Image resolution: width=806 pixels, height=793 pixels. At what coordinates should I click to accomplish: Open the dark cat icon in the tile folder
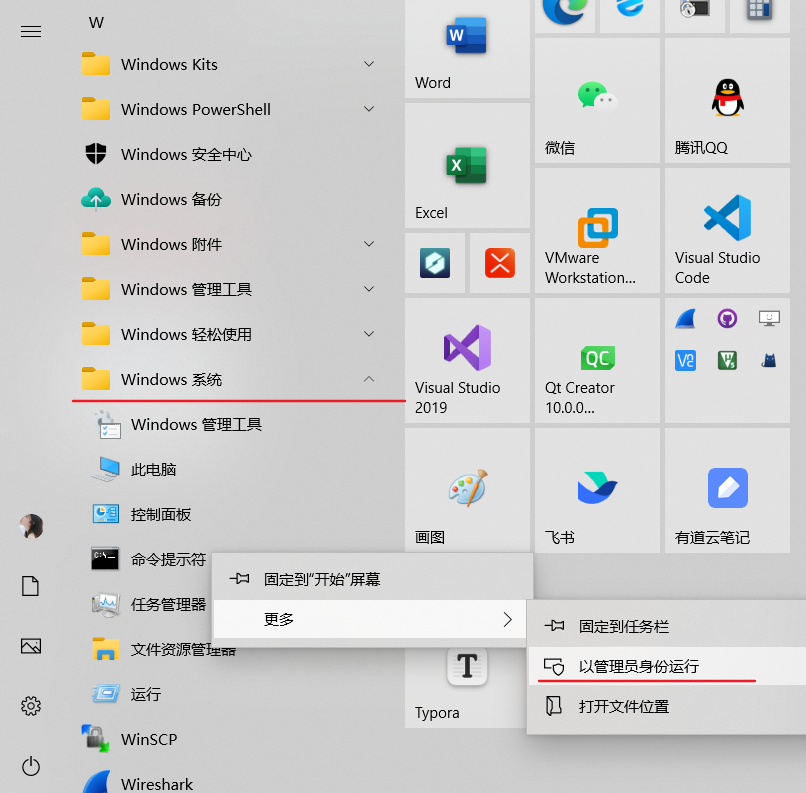(x=768, y=360)
